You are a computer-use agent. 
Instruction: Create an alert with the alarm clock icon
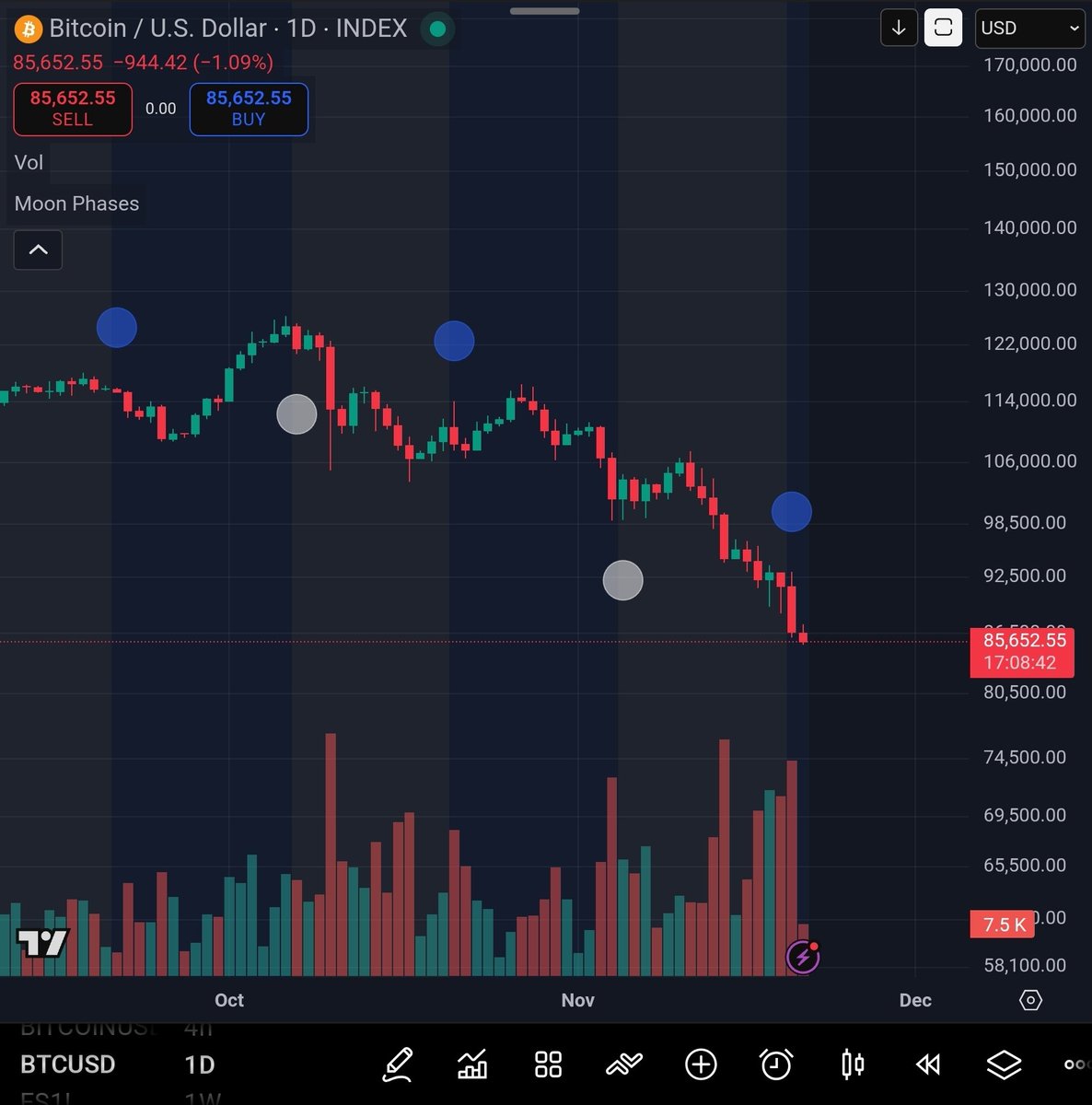(776, 1064)
